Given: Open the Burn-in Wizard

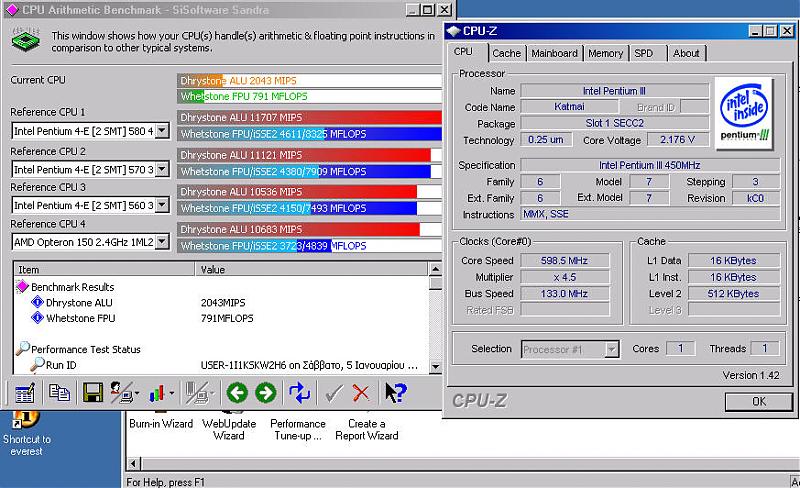Looking at the screenshot, I should click(x=161, y=424).
